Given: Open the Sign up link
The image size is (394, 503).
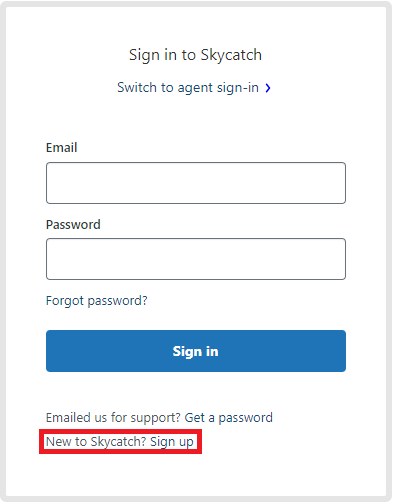Looking at the screenshot, I should [x=172, y=442].
